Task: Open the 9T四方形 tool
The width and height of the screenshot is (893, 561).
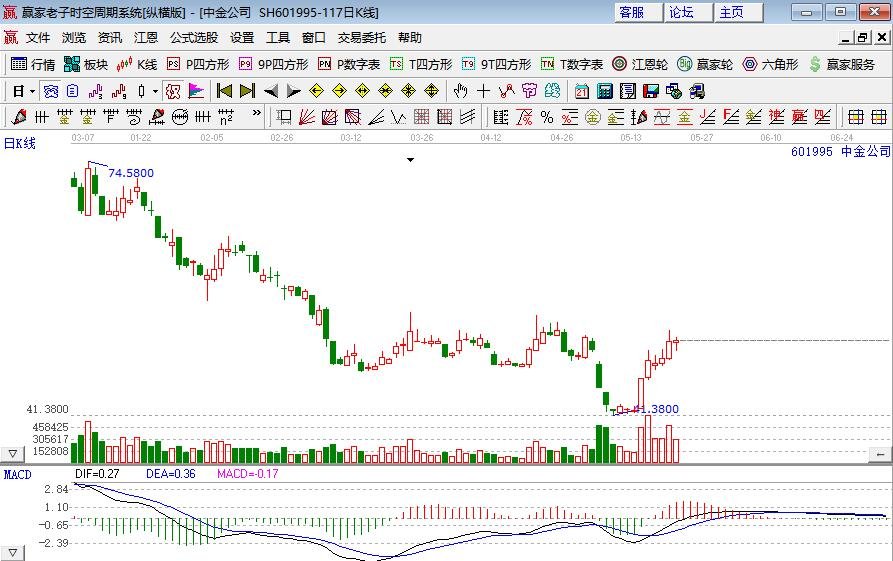Action: [496, 64]
